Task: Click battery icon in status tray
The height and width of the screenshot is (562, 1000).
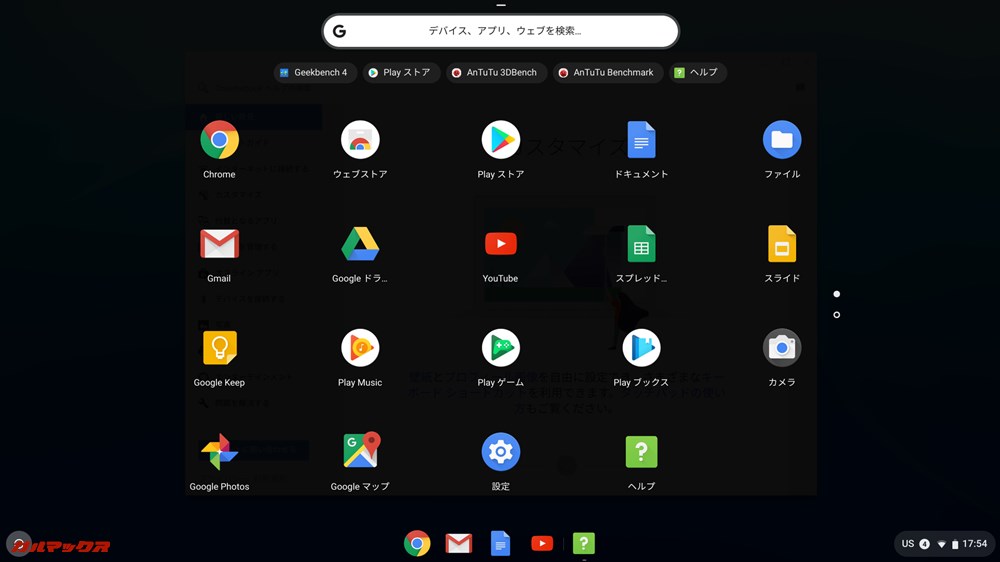Action: tap(955, 544)
